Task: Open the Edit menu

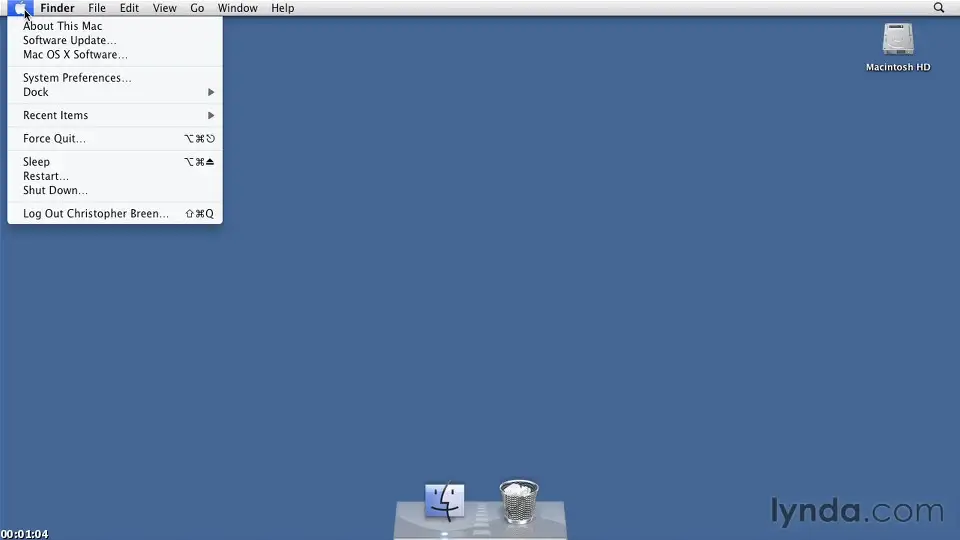Action: 129,8
